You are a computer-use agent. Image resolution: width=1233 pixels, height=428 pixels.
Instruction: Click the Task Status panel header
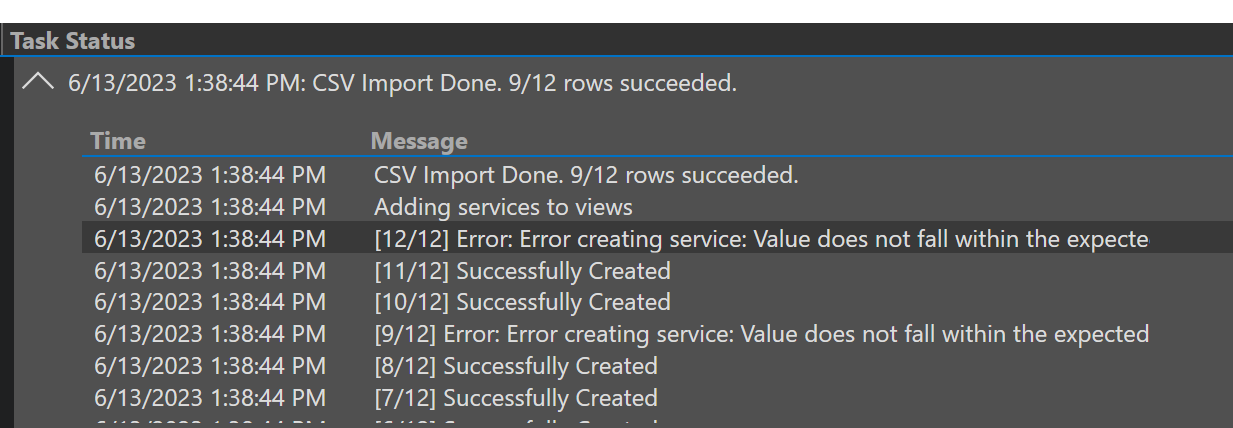[73, 41]
